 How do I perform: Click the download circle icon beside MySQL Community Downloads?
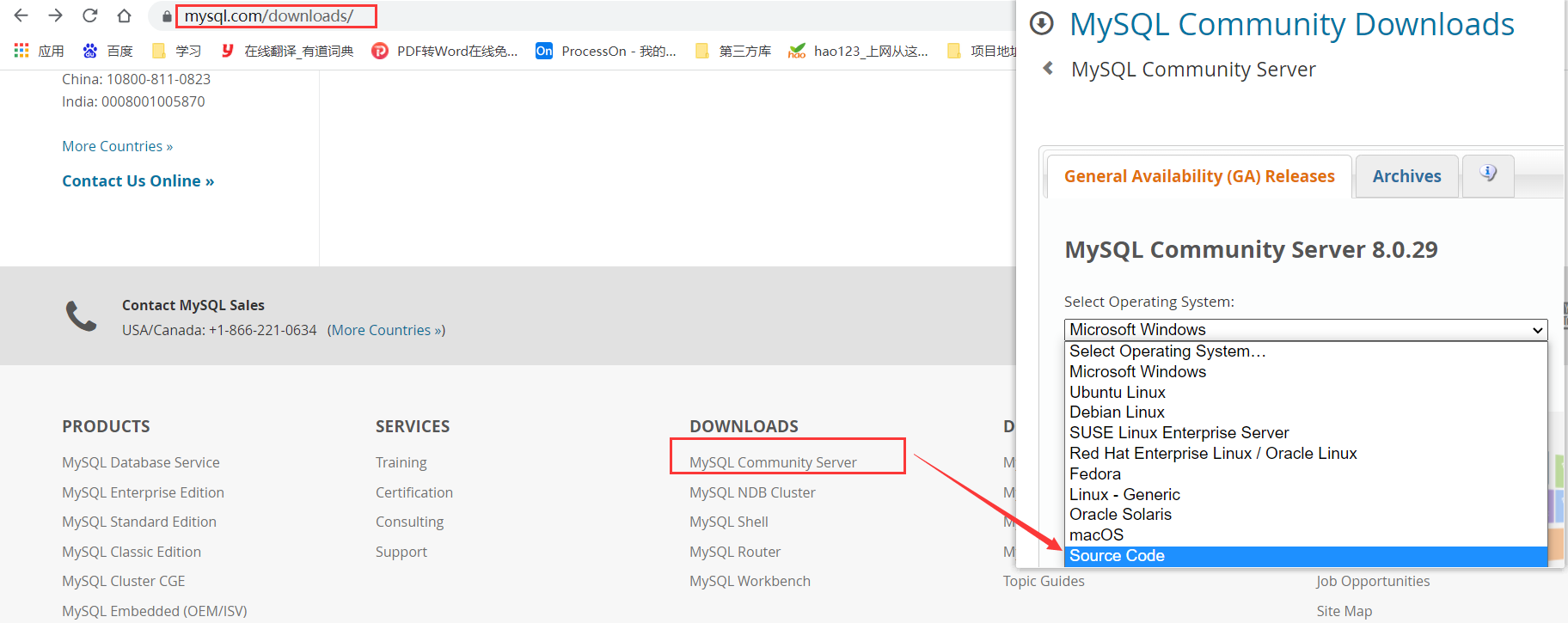pyautogui.click(x=1042, y=24)
